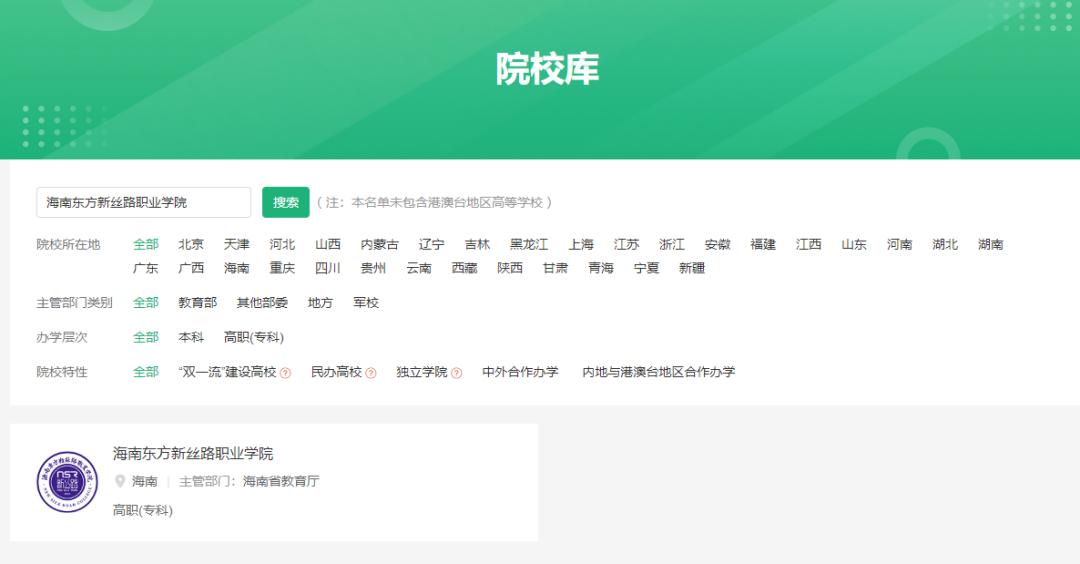Filter by 山东 region

853,244
